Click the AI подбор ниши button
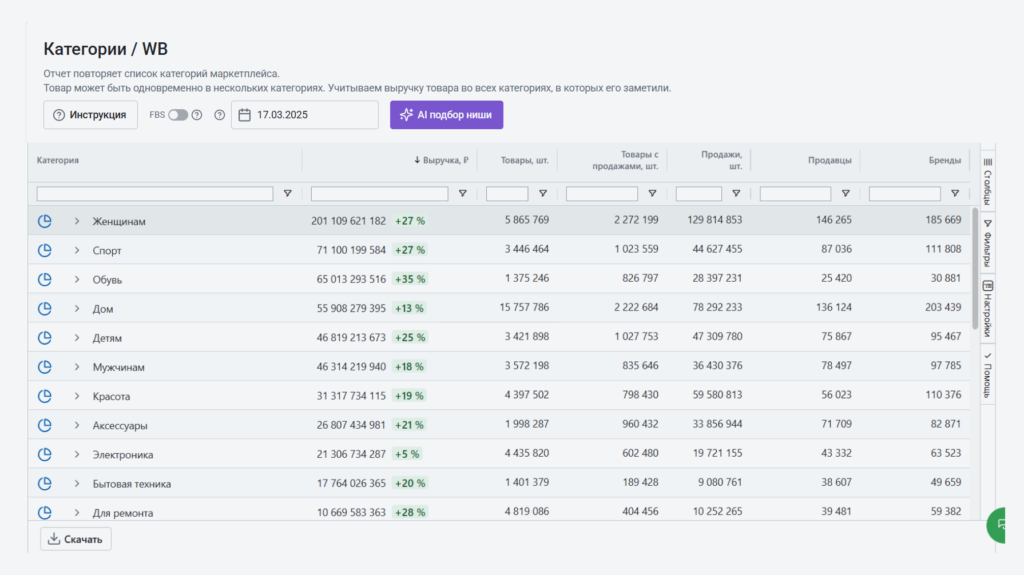This screenshot has width=1024, height=575. pos(446,115)
